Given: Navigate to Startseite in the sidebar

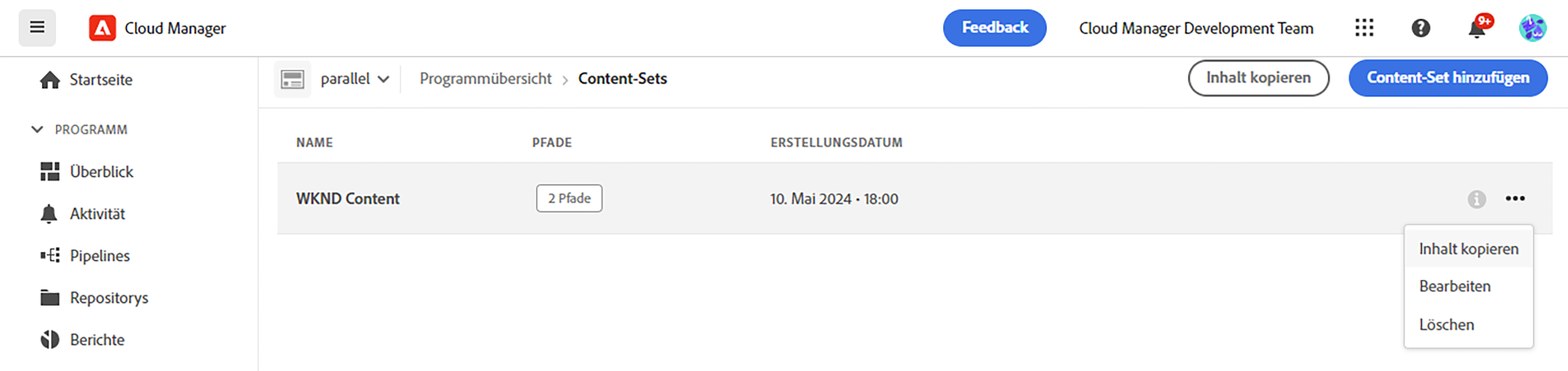Looking at the screenshot, I should (x=100, y=80).
